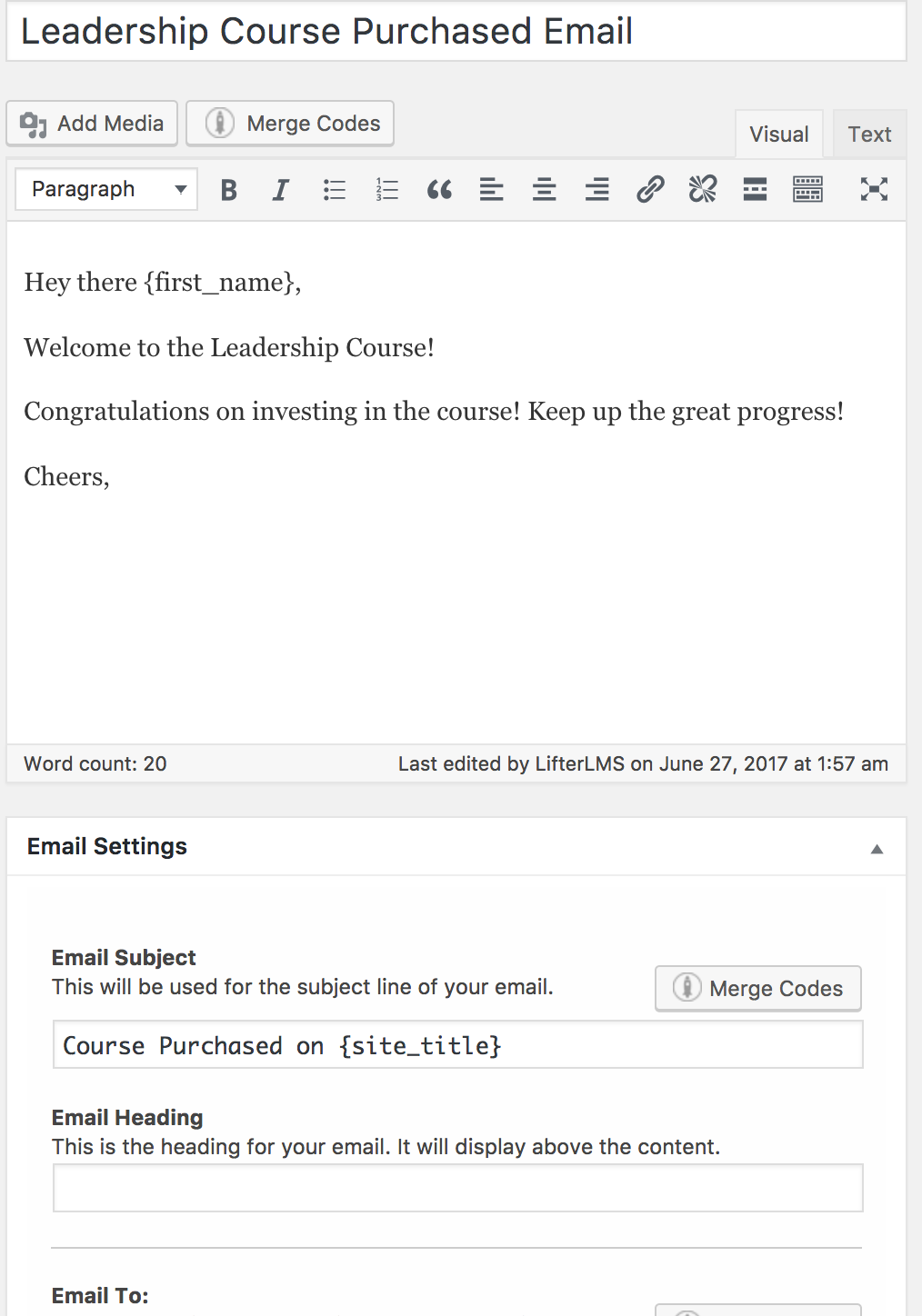The width and height of the screenshot is (922, 1316).
Task: Switch to the Visual editor tab
Action: tap(778, 135)
